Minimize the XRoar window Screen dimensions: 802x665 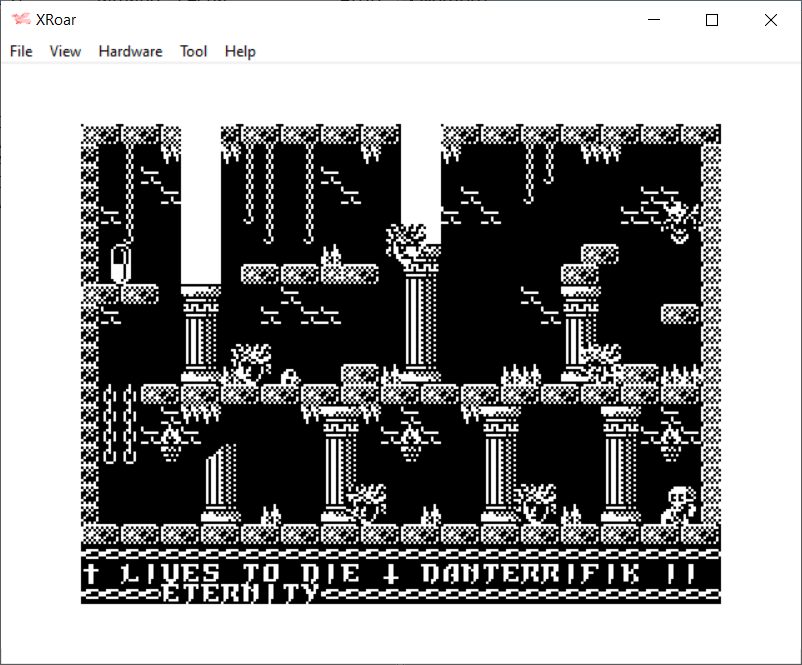click(x=655, y=20)
